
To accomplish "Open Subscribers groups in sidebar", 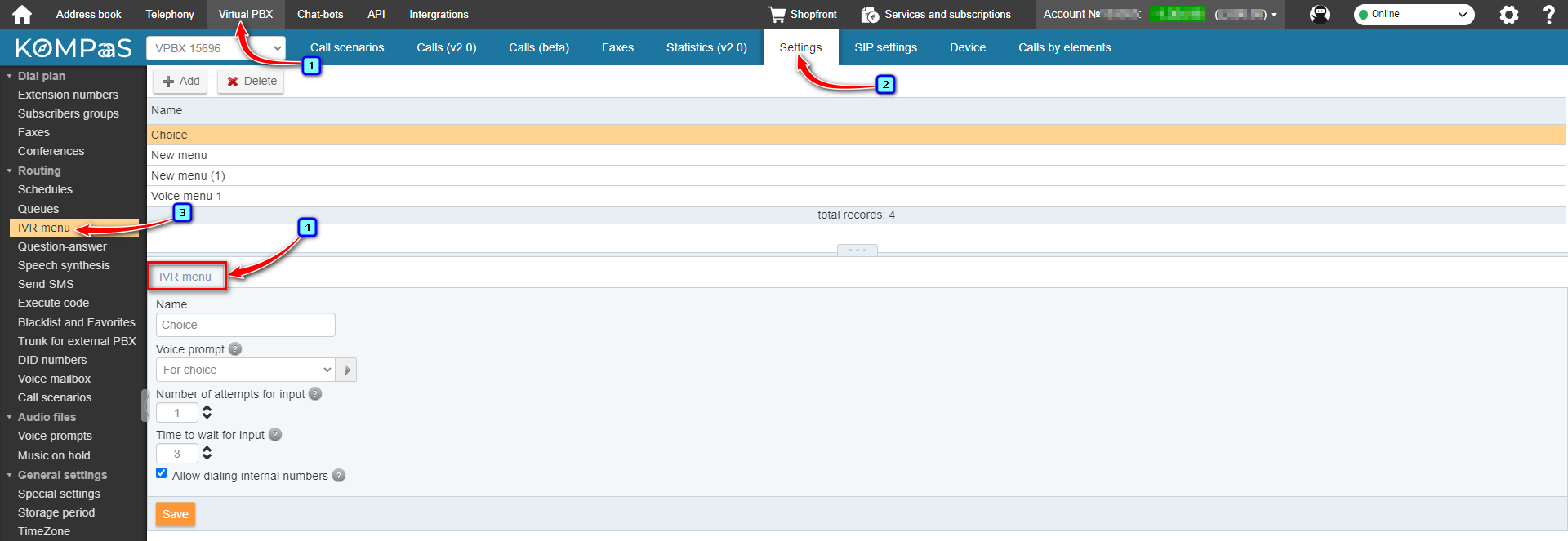I will pyautogui.click(x=69, y=113).
